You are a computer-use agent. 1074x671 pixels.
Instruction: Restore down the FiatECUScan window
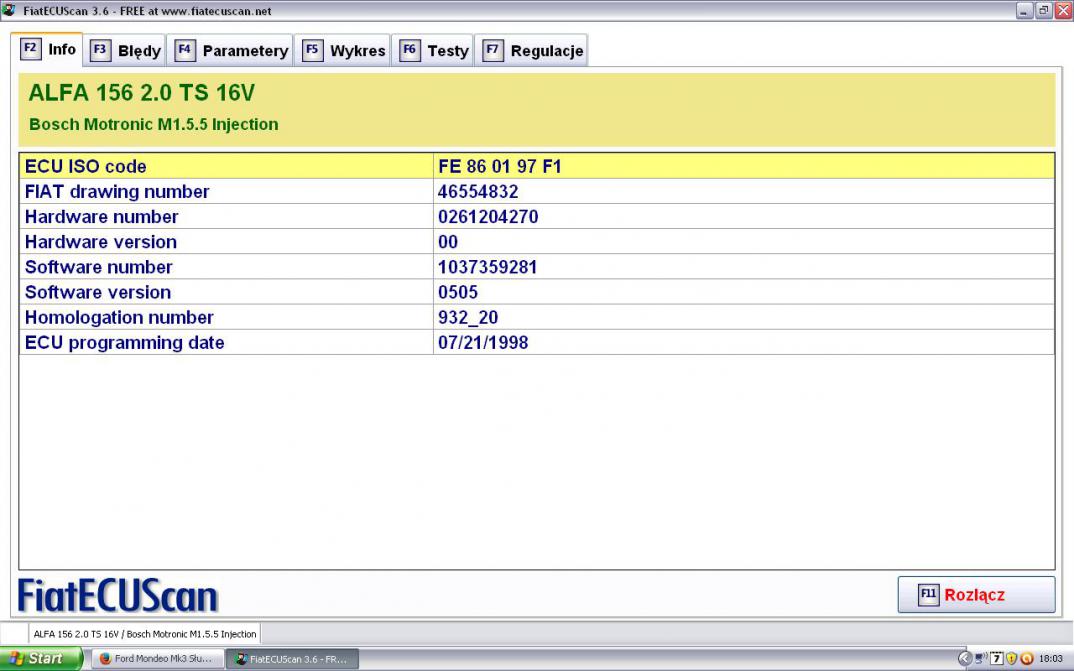tap(1043, 10)
